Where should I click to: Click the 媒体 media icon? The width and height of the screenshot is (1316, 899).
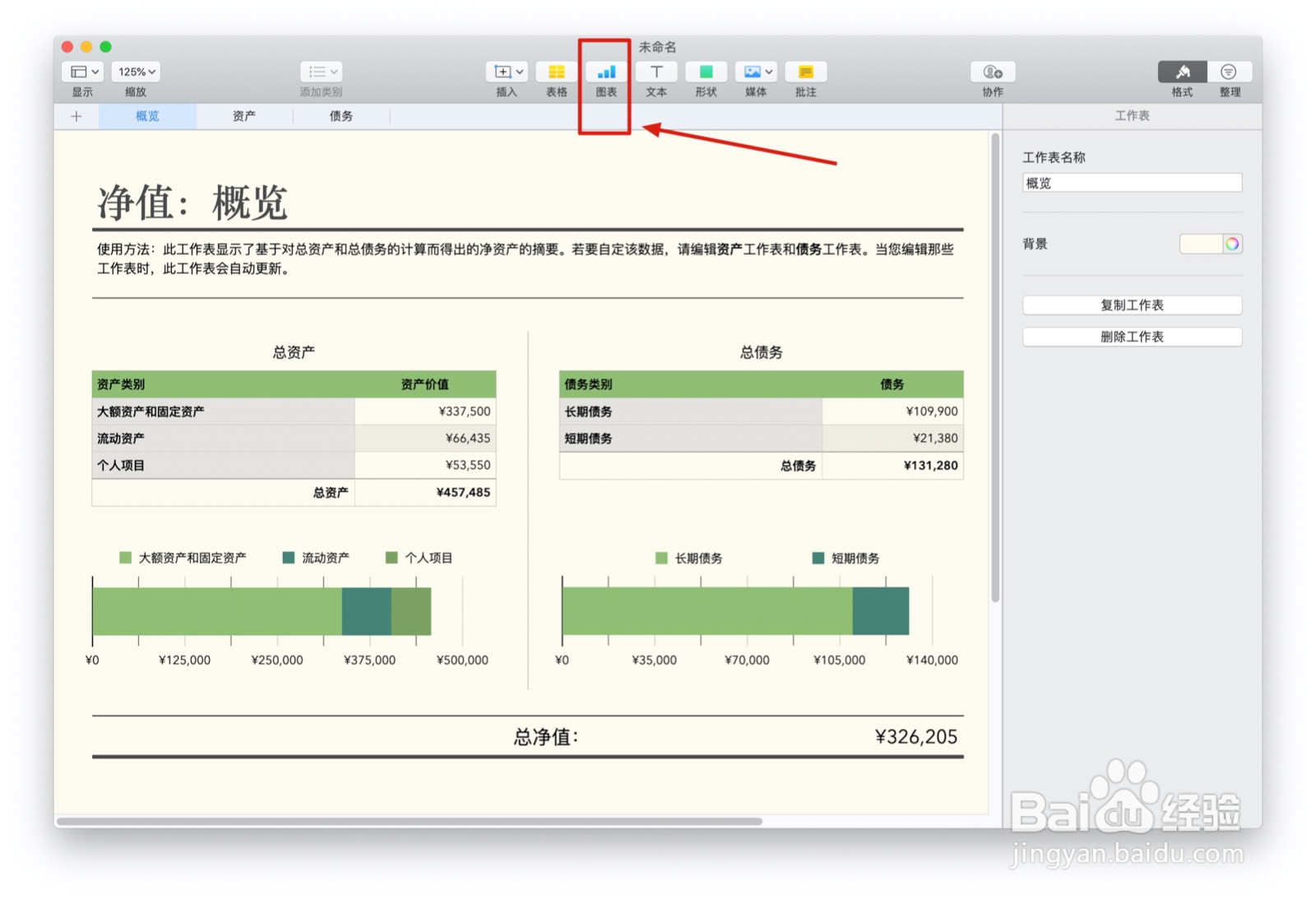[x=750, y=72]
